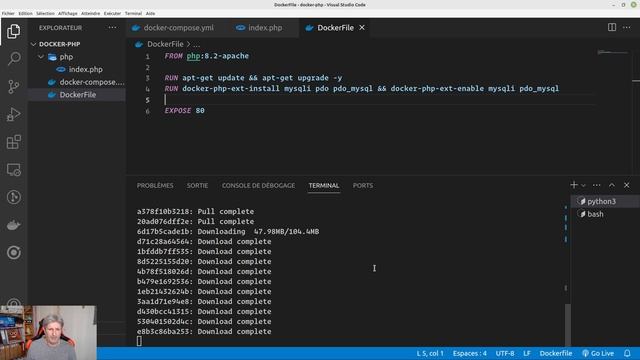This screenshot has height=360, width=640.
Task: Open the Aide menu
Action: coord(150,13)
